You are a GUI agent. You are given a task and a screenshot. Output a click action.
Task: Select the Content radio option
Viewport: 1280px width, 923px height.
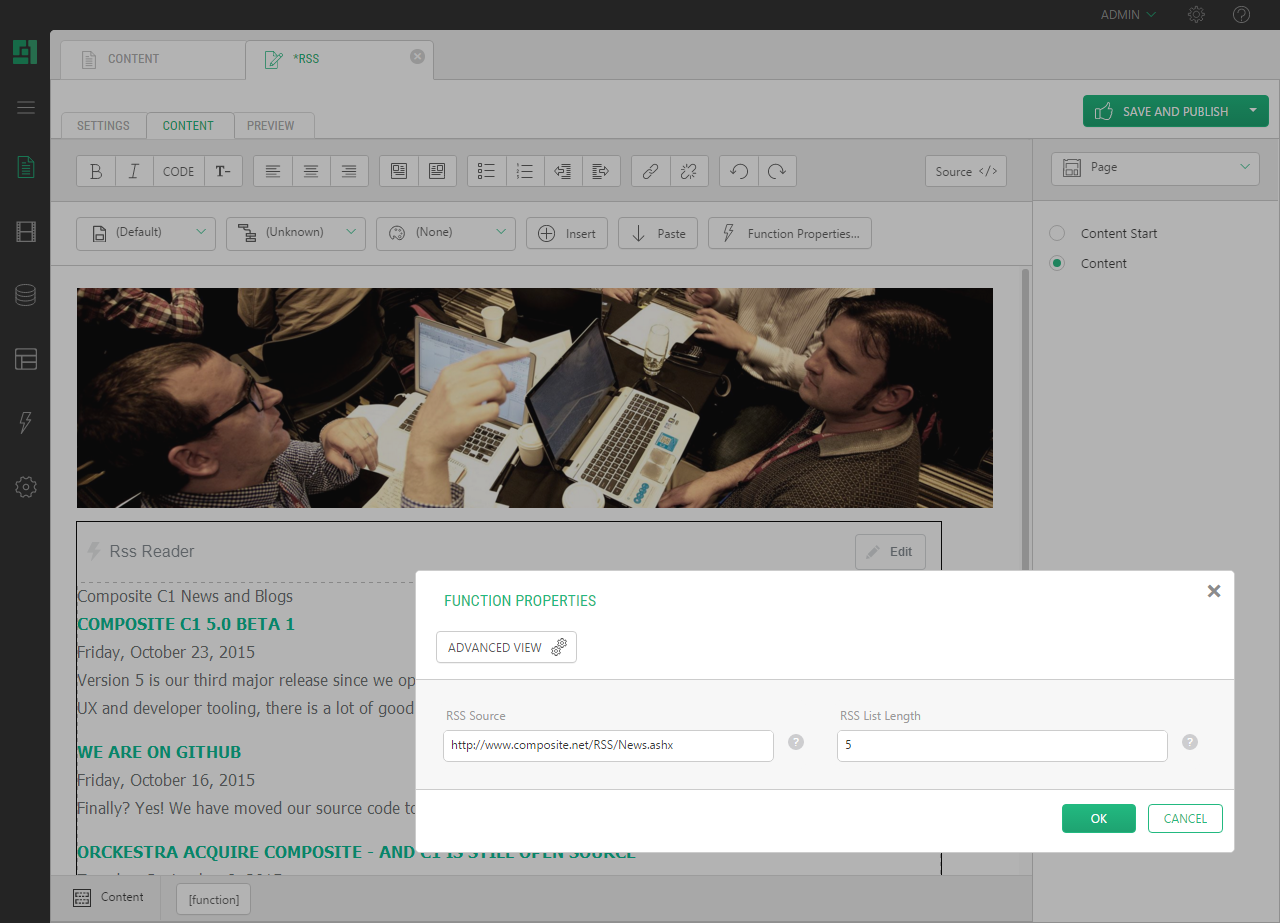1057,263
